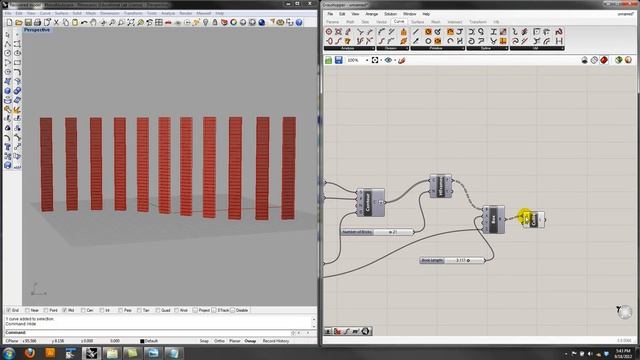Open the Arrange menu in Grasshopper

click(371, 14)
